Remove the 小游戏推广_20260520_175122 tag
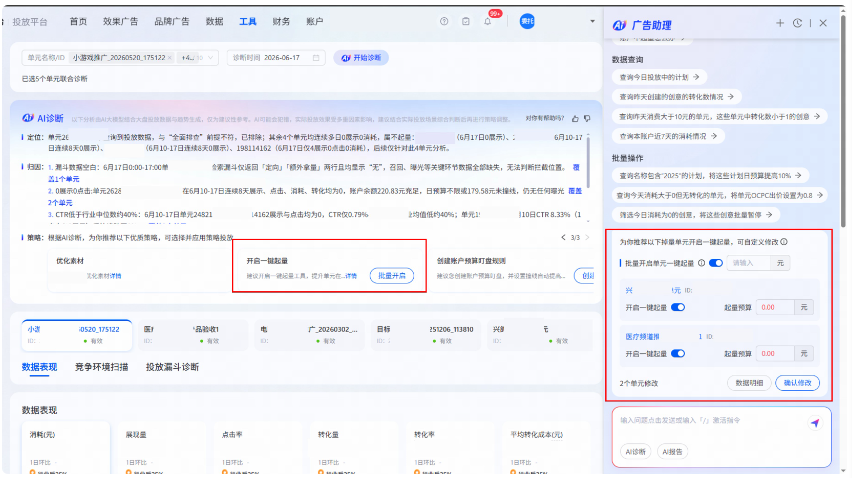The width and height of the screenshot is (852, 478). coord(170,58)
